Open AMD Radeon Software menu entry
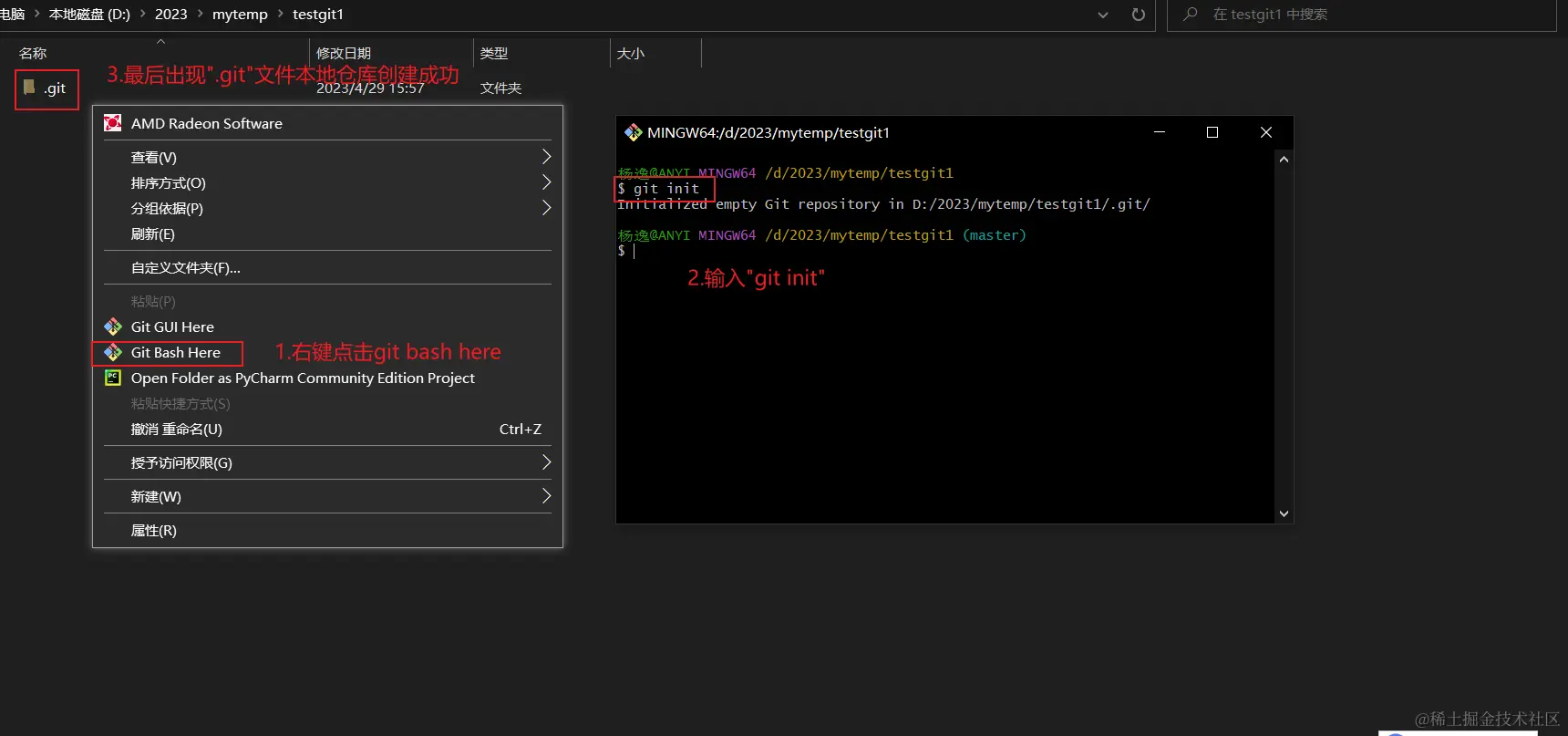1568x736 pixels. 327,123
